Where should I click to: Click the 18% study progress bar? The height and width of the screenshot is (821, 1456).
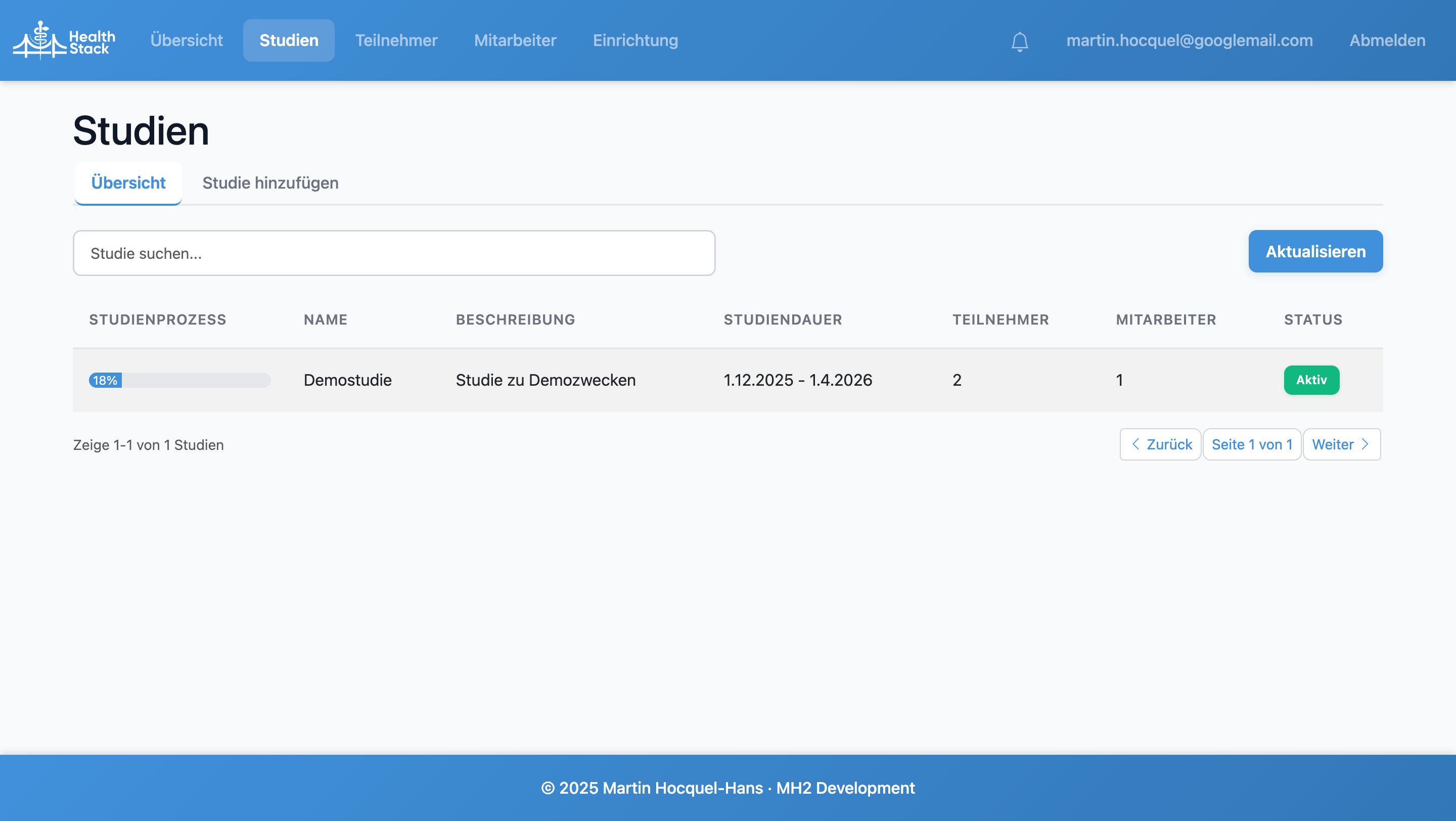pos(179,380)
